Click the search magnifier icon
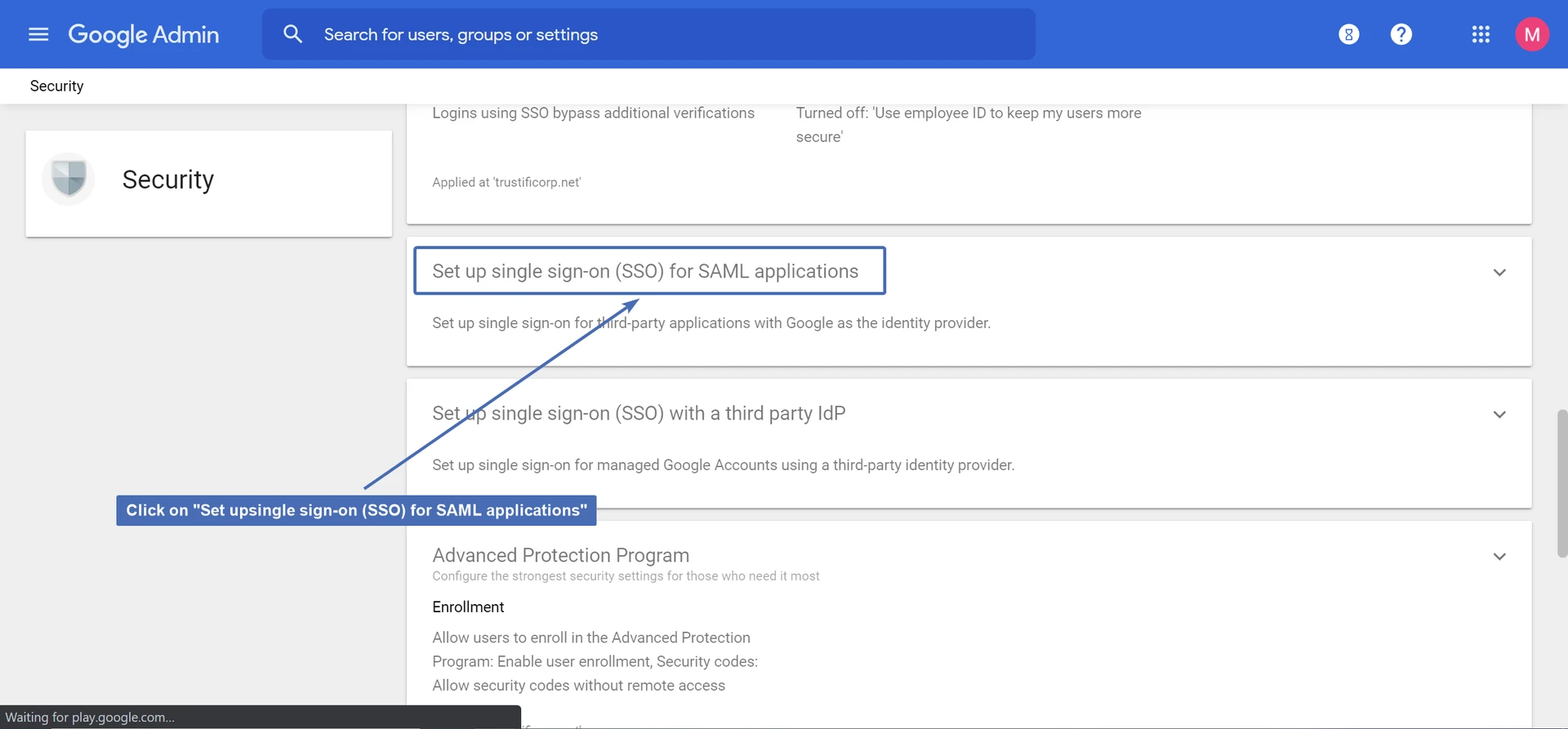1568x729 pixels. click(x=292, y=34)
